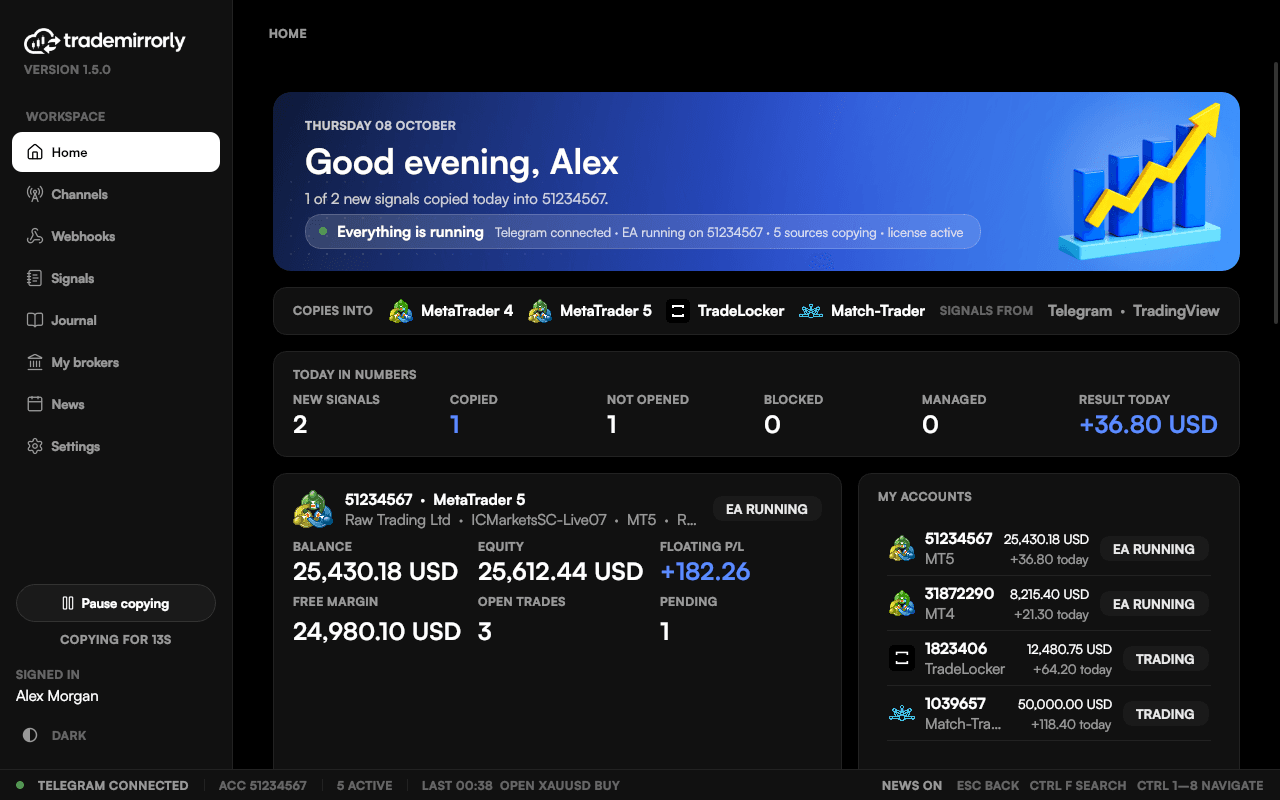Click the EA RUNNING badge on account card
This screenshot has width=1280, height=800.
(x=767, y=509)
